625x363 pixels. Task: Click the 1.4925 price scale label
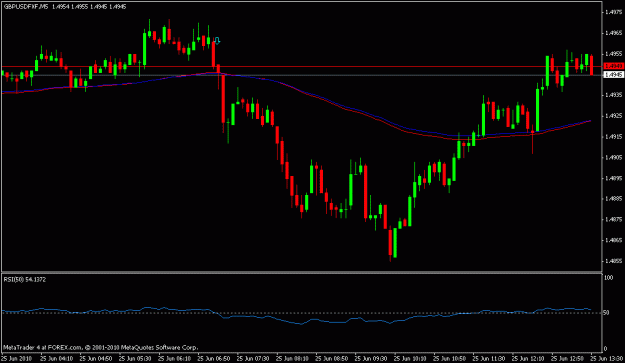(x=613, y=116)
